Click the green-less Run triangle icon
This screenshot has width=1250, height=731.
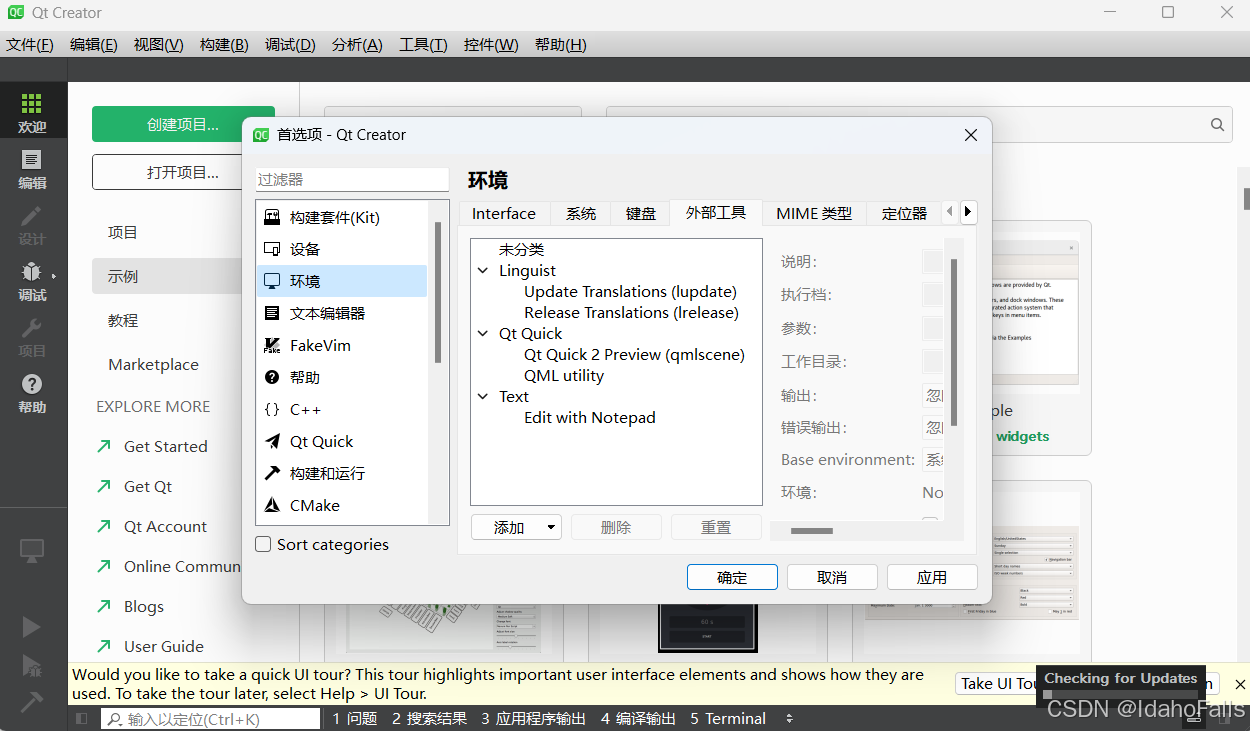32,627
